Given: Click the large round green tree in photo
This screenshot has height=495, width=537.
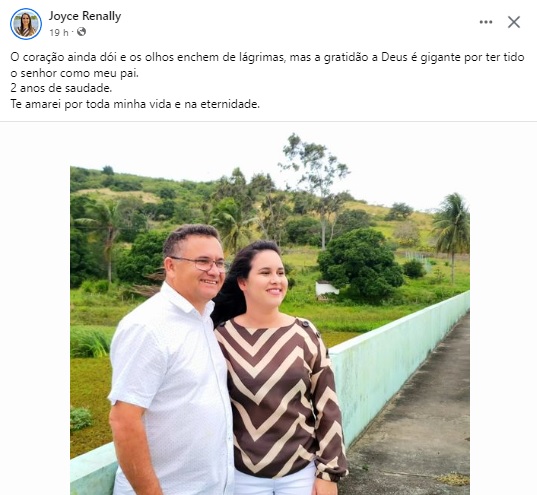Looking at the screenshot, I should (360, 264).
